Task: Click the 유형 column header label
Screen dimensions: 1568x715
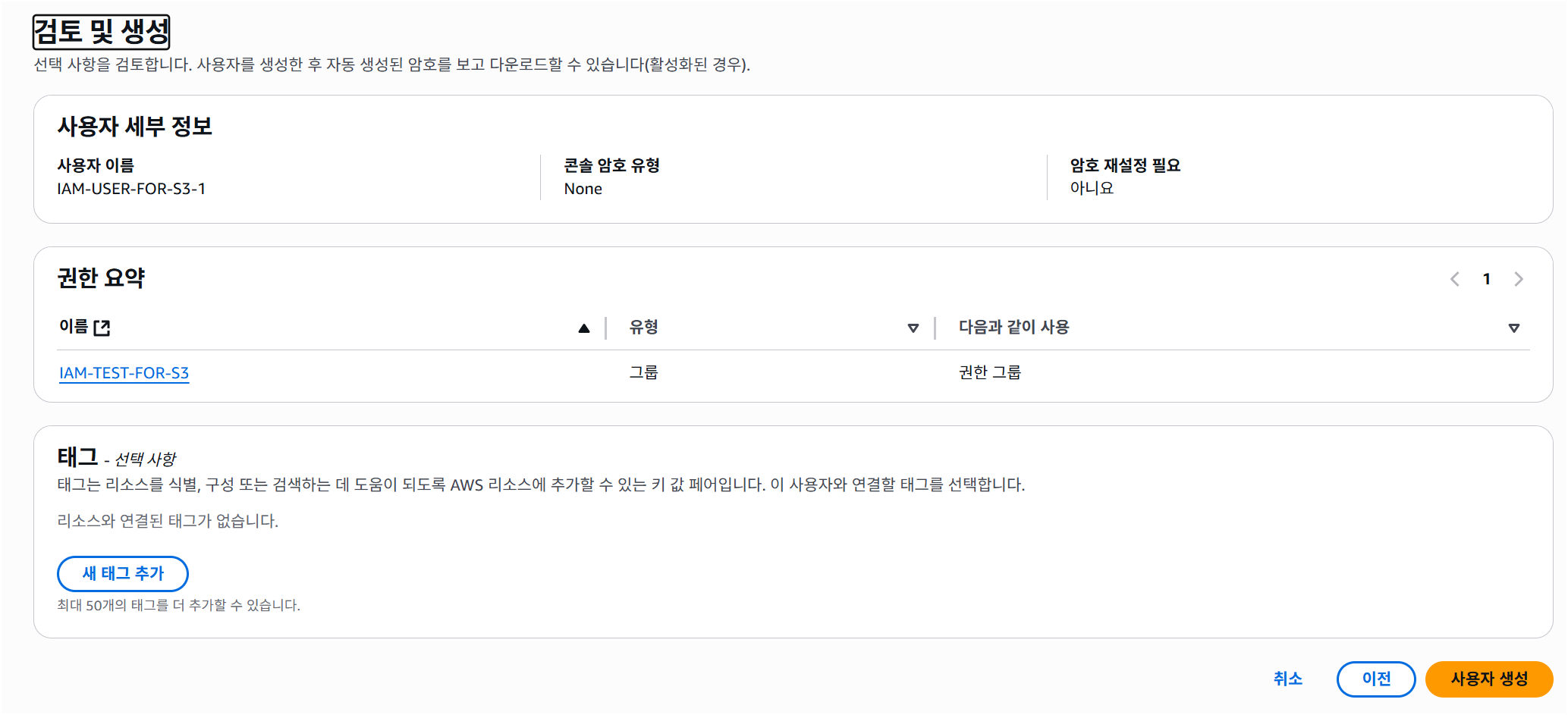Action: click(x=643, y=327)
